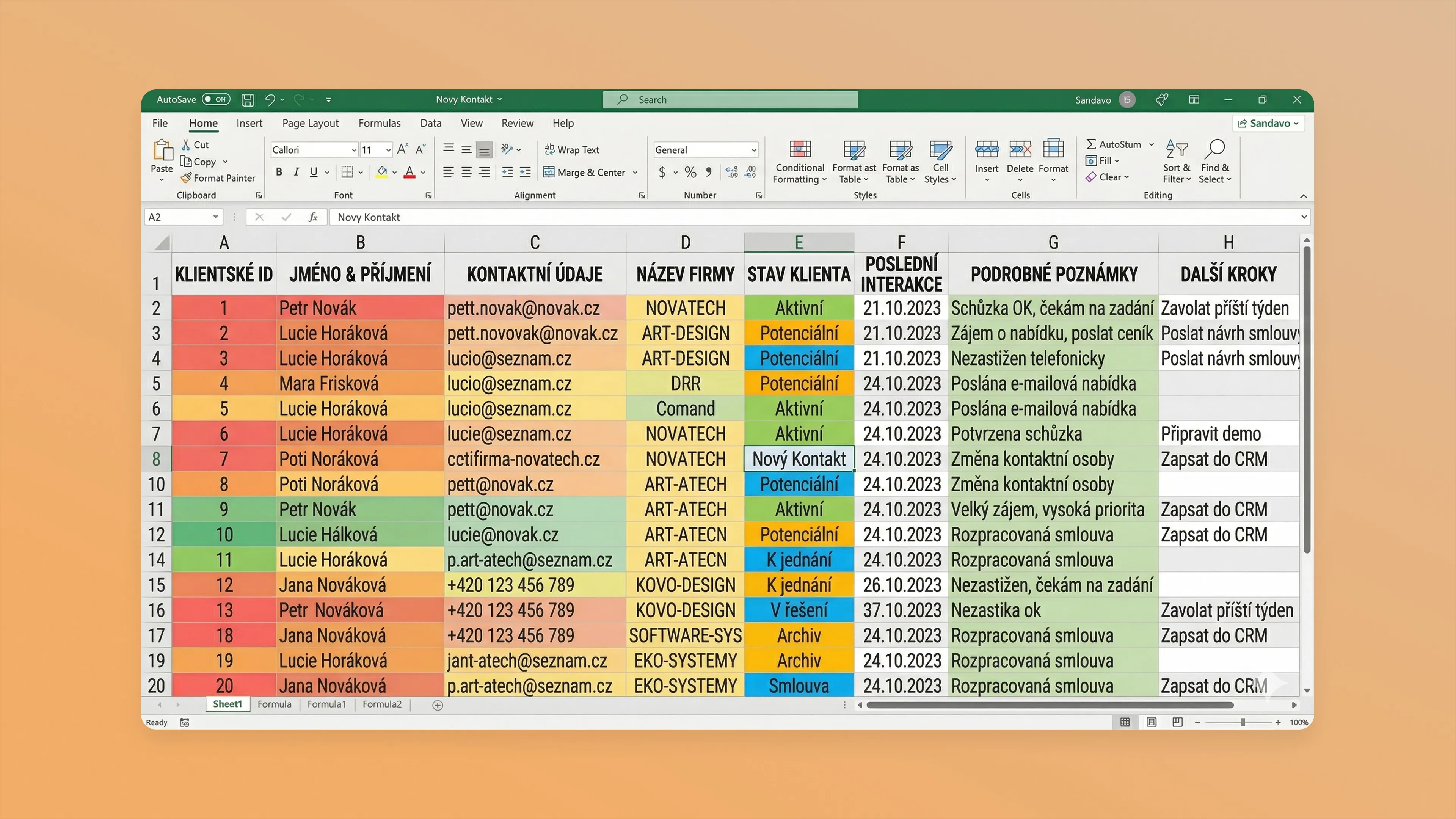Click the Sandavo share button
Screen dimensions: 1456x819
coord(1268,123)
